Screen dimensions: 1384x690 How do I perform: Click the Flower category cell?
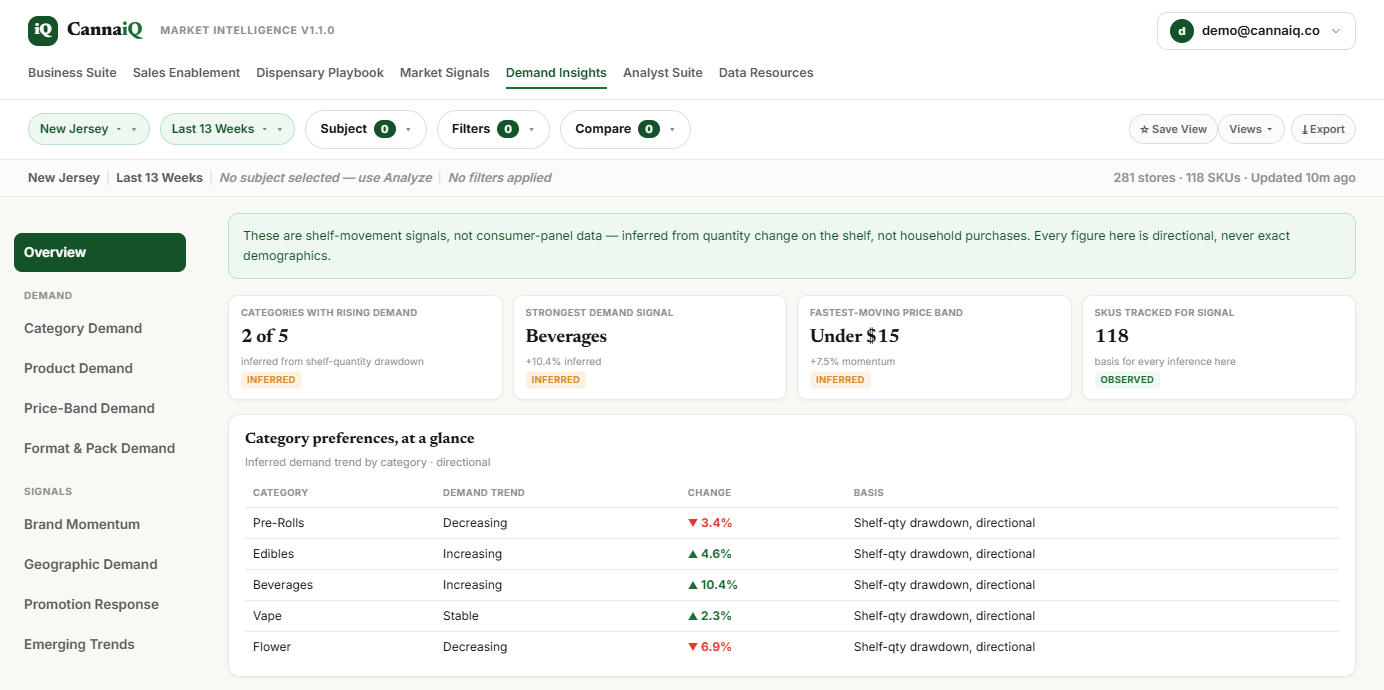pyautogui.click(x=272, y=647)
